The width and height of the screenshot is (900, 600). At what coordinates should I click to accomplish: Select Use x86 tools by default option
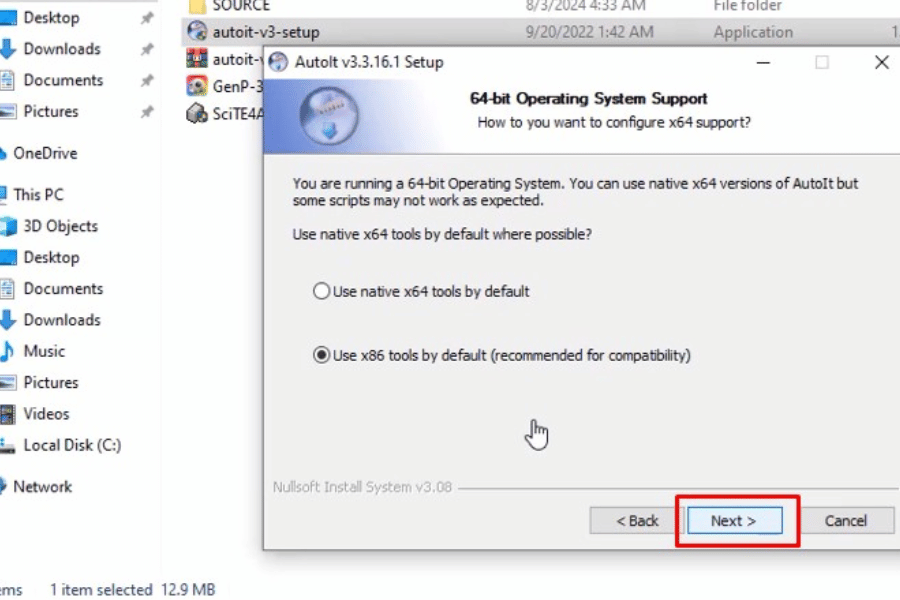[x=321, y=355]
